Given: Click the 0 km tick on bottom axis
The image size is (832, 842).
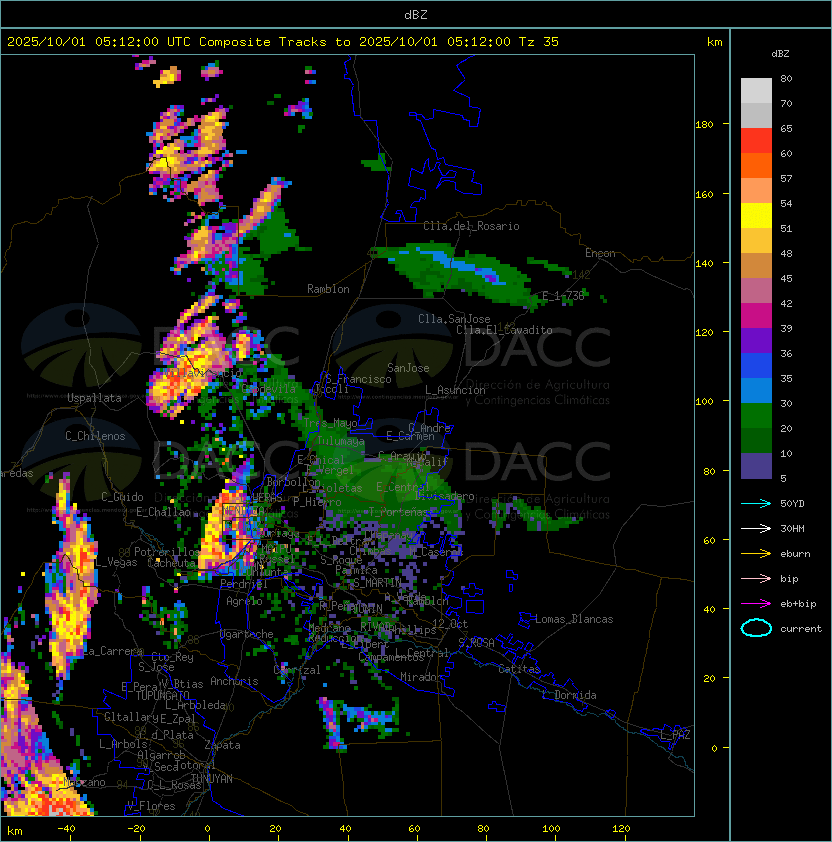Looking at the screenshot, I should coord(208,829).
